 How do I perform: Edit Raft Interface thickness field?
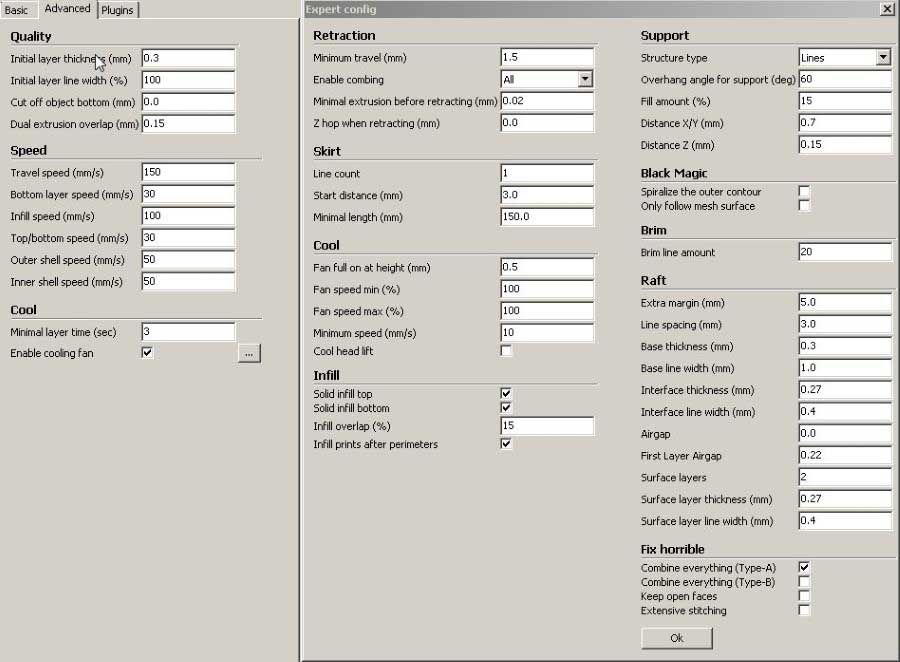pyautogui.click(x=845, y=389)
